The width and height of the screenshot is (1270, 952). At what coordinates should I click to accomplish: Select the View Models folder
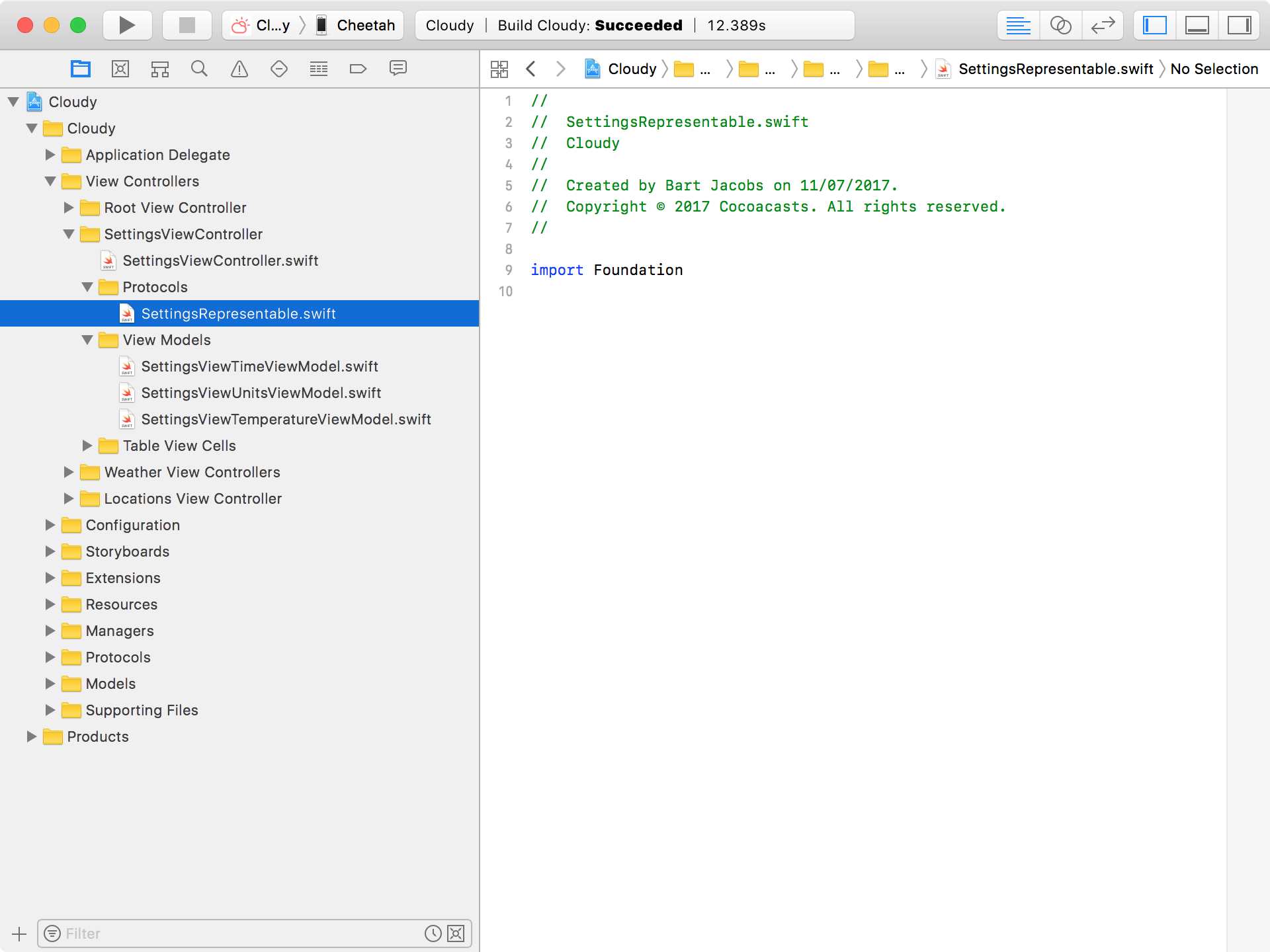167,340
